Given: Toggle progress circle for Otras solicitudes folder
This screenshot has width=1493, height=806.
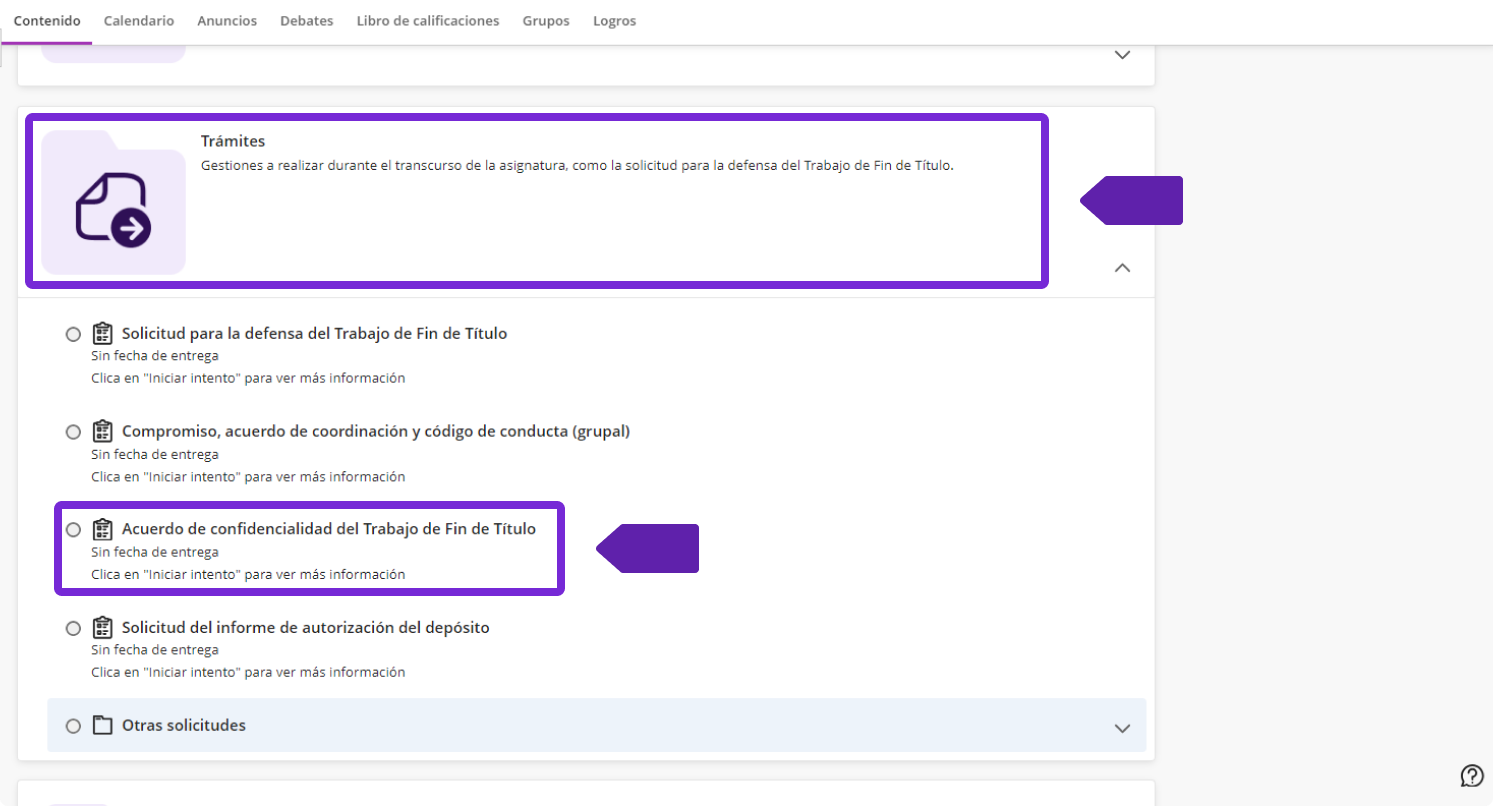Looking at the screenshot, I should 73,726.
